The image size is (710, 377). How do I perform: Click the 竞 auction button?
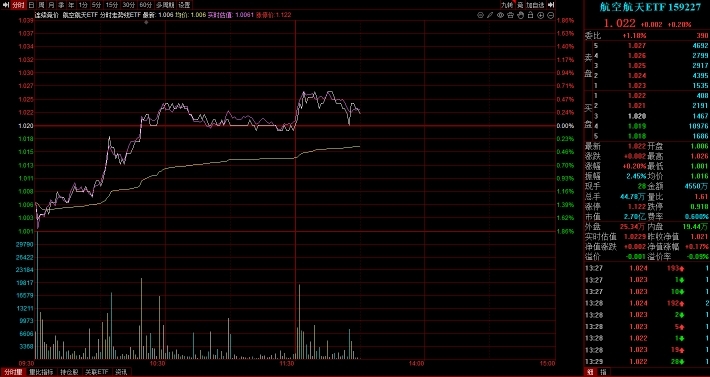(520, 5)
